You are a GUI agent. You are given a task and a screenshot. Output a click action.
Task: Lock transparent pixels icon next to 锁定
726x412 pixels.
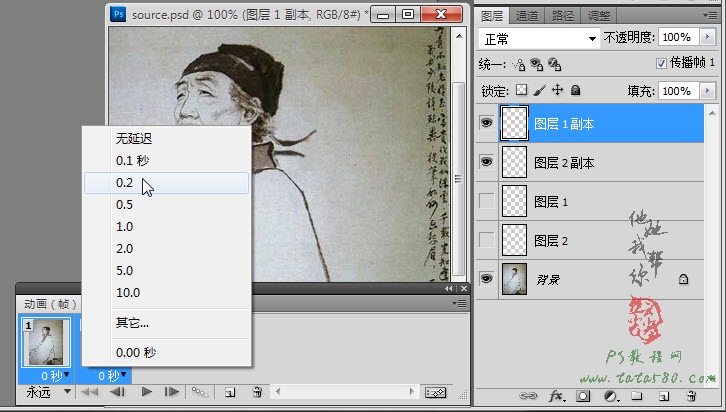[521, 90]
